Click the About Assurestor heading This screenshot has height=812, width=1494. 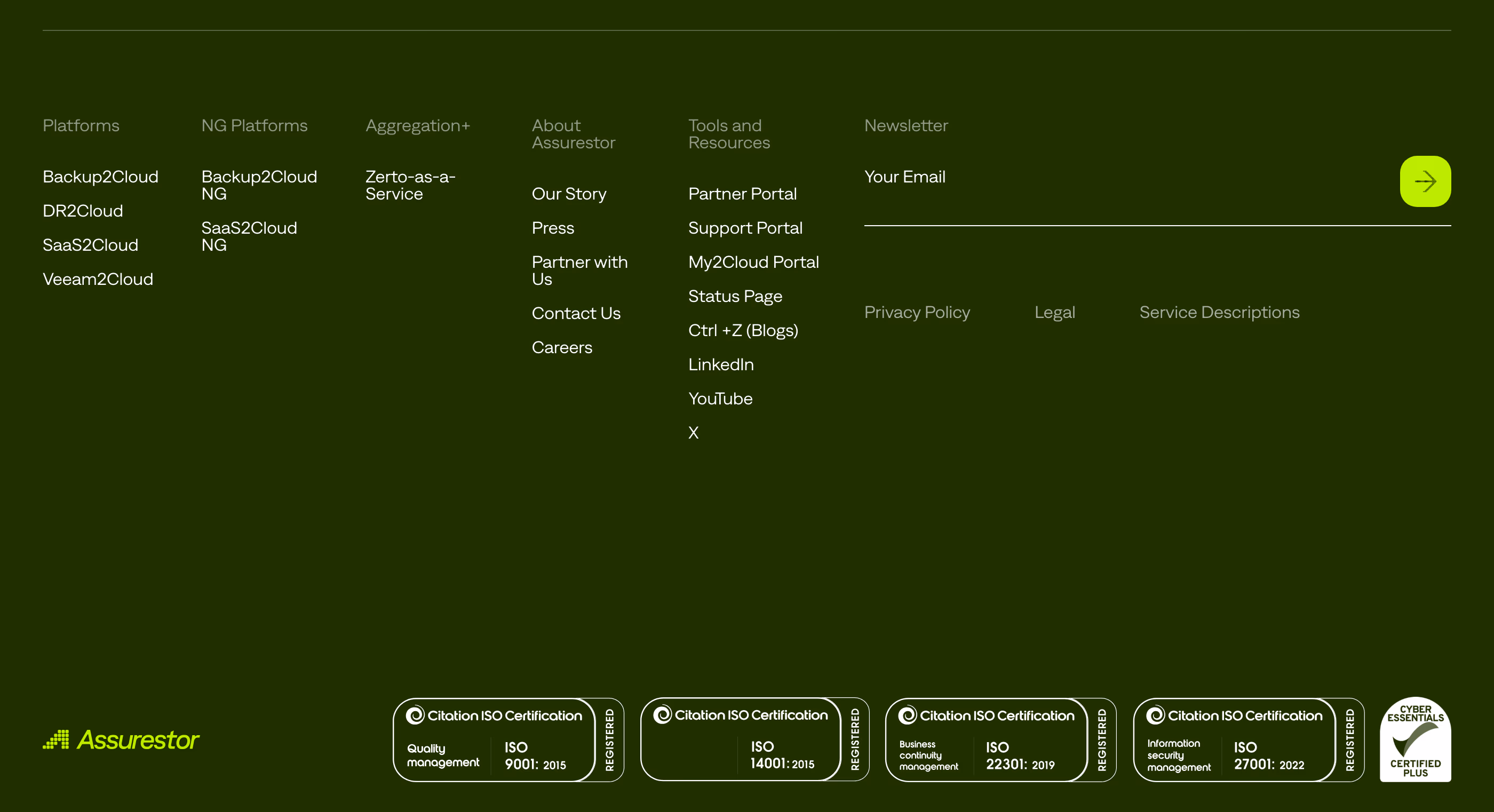click(x=574, y=134)
